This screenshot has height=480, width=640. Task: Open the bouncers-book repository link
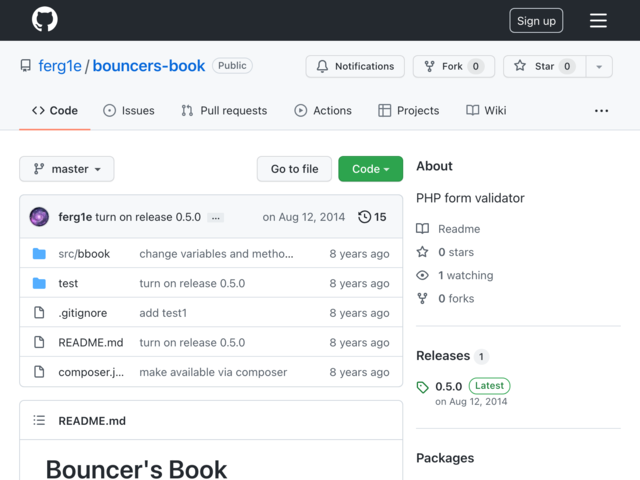[x=149, y=66]
